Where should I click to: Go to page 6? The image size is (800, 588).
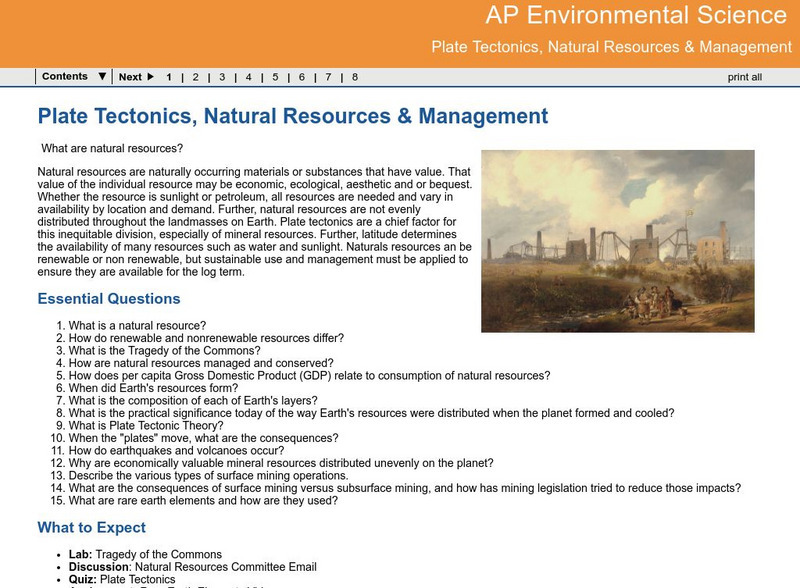point(302,77)
